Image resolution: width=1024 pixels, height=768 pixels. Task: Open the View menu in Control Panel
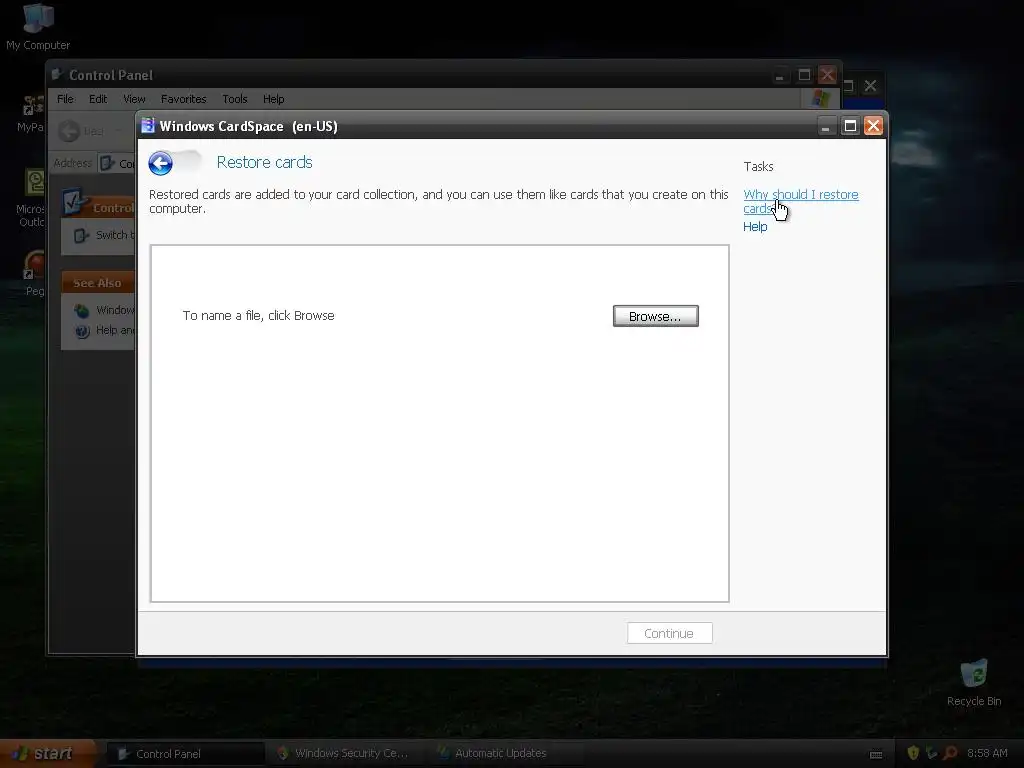pyautogui.click(x=134, y=99)
